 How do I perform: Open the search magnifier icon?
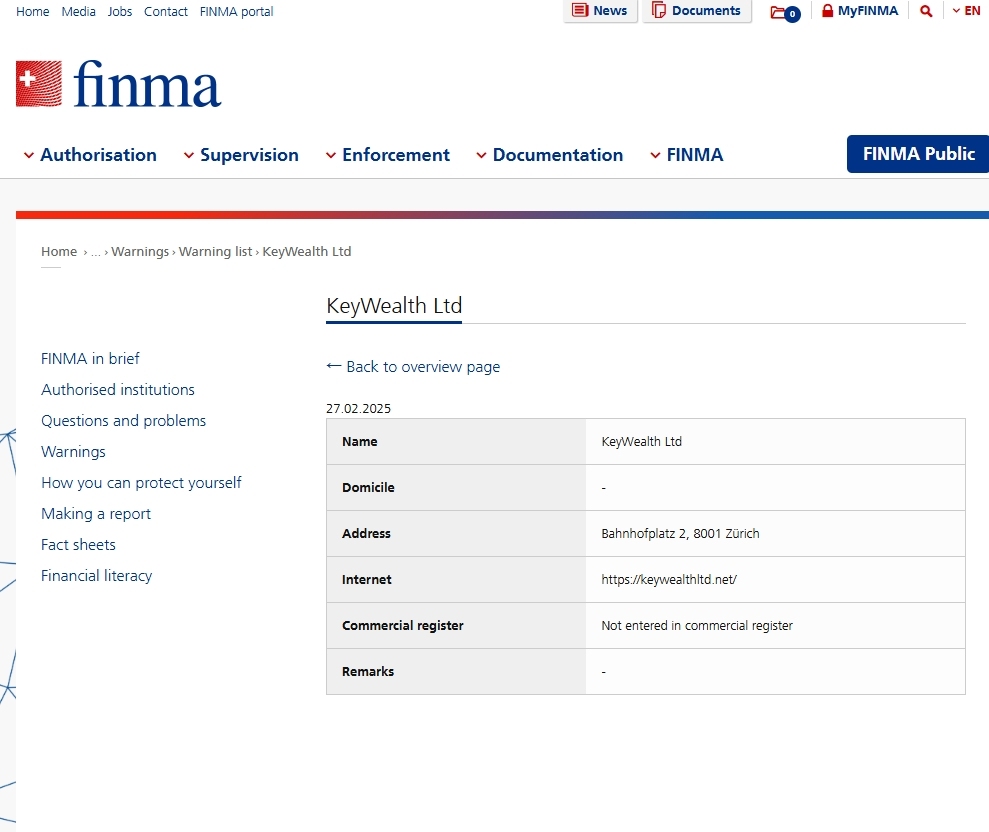(x=926, y=11)
